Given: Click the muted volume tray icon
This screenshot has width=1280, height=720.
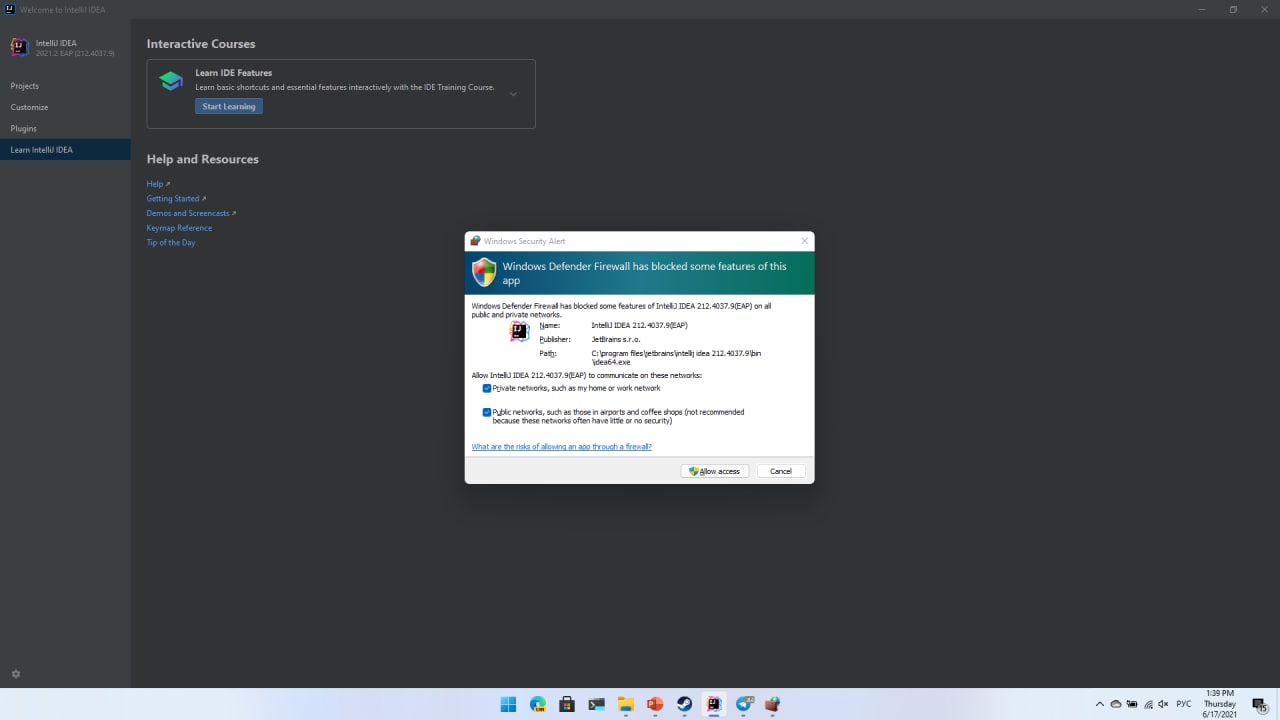Looking at the screenshot, I should pyautogui.click(x=1163, y=704).
